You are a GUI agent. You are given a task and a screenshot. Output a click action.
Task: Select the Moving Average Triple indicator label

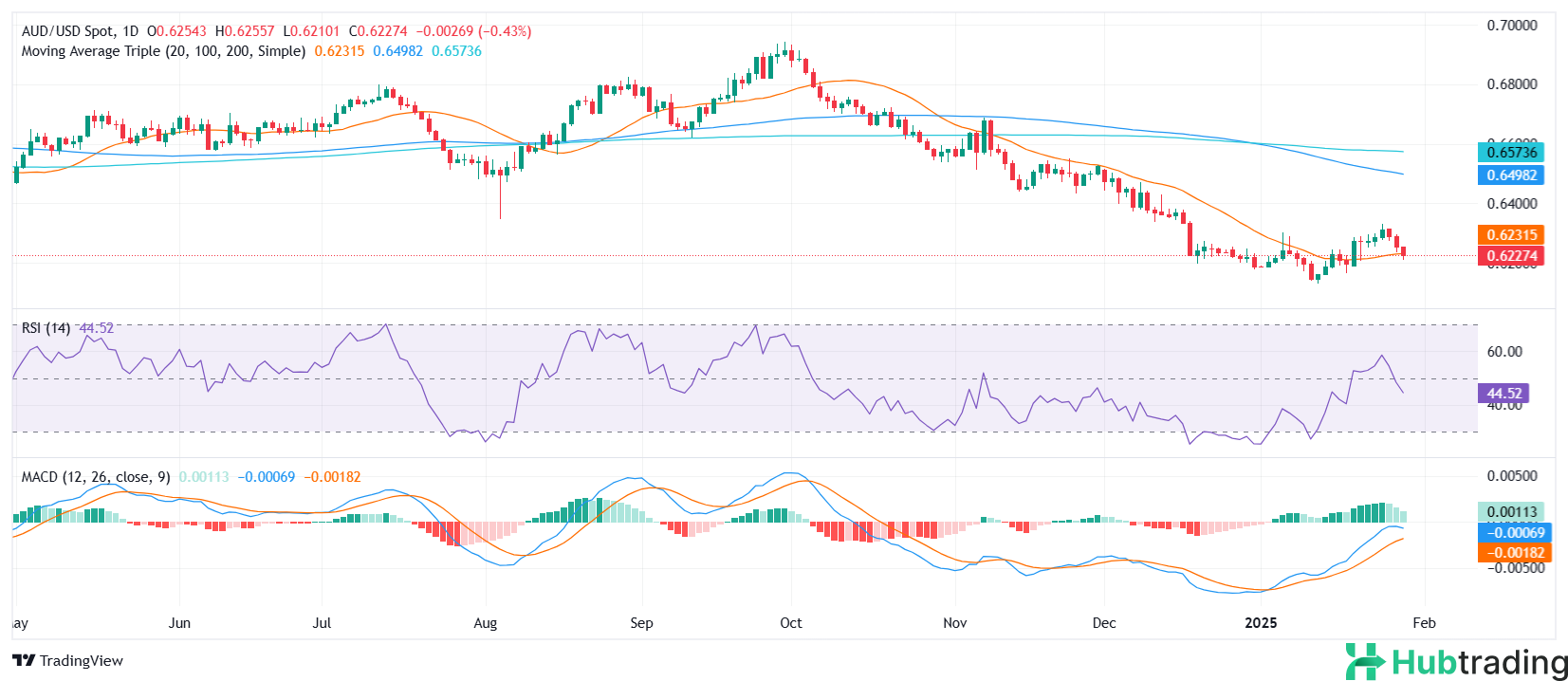point(163,51)
